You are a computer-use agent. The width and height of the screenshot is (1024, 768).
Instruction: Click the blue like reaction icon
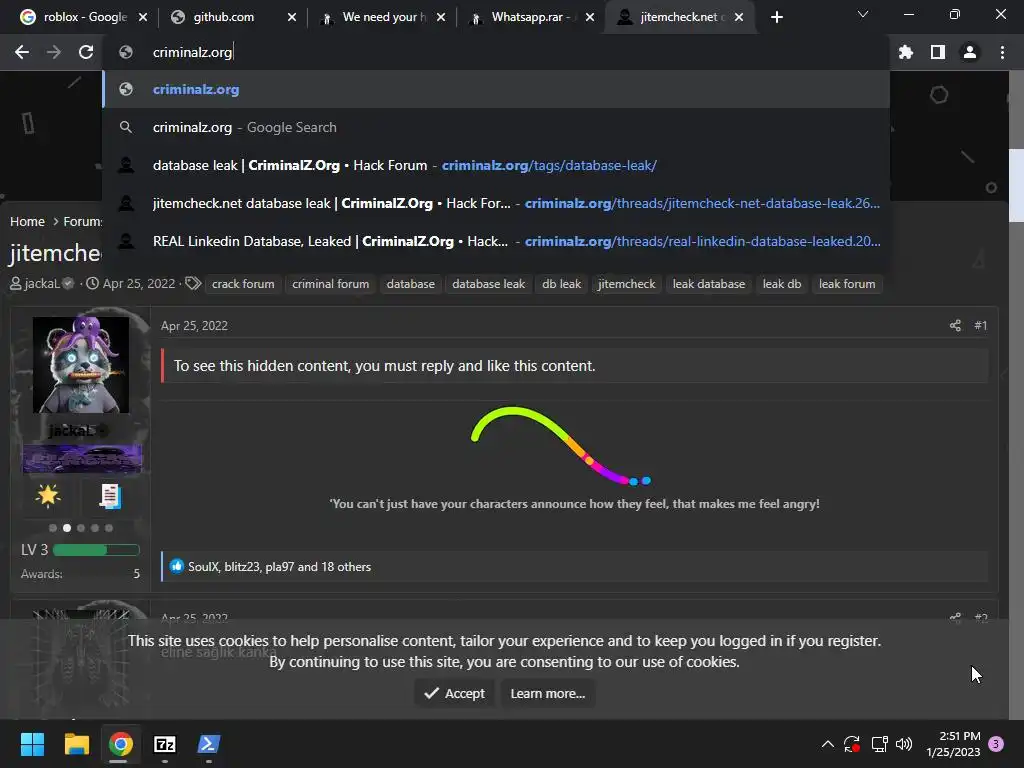(177, 566)
